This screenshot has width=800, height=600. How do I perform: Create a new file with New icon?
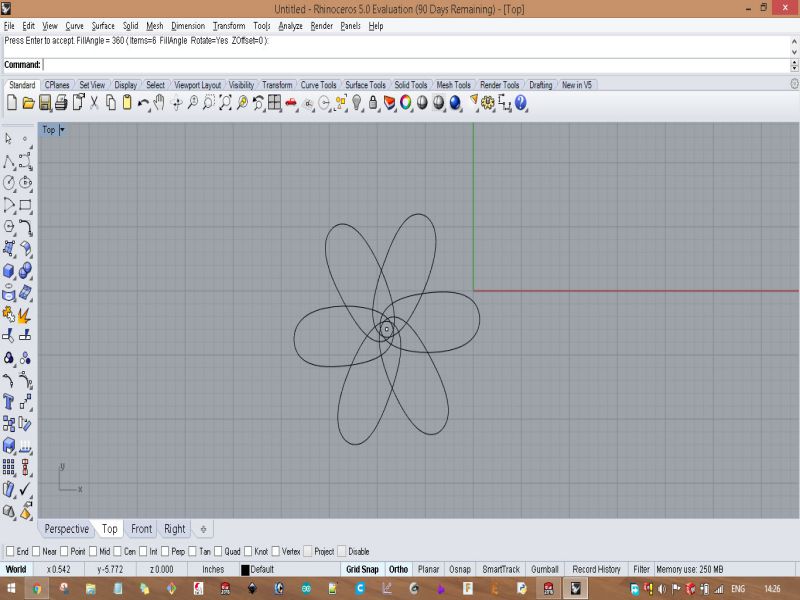12,103
